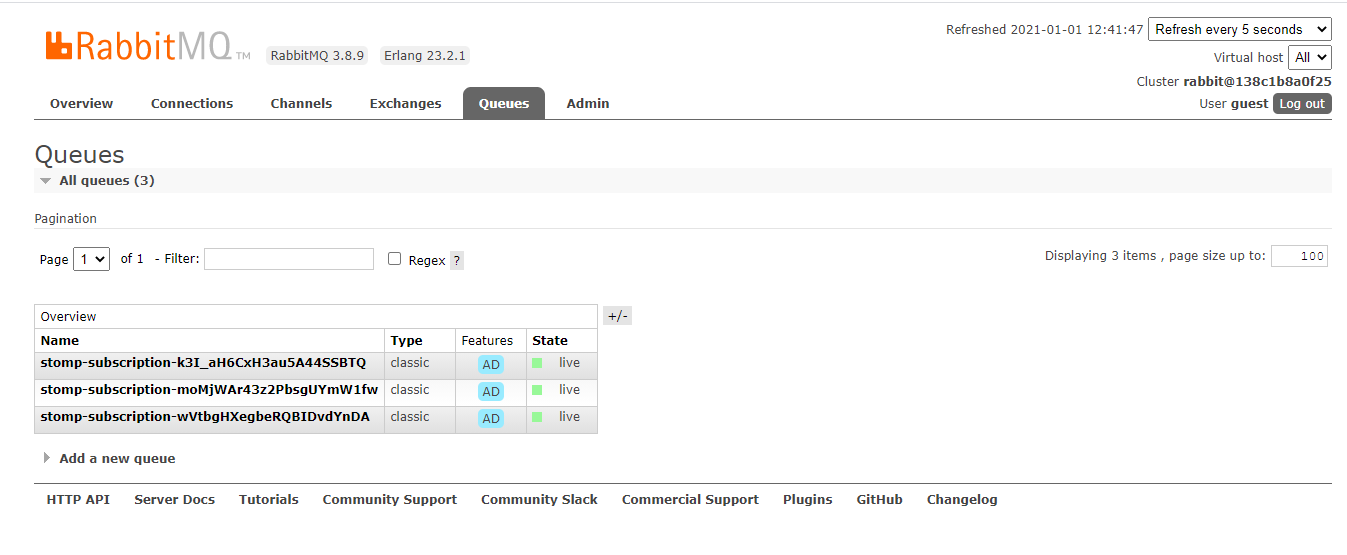Open the Changelog footer link
1347x555 pixels.
pyautogui.click(x=962, y=500)
